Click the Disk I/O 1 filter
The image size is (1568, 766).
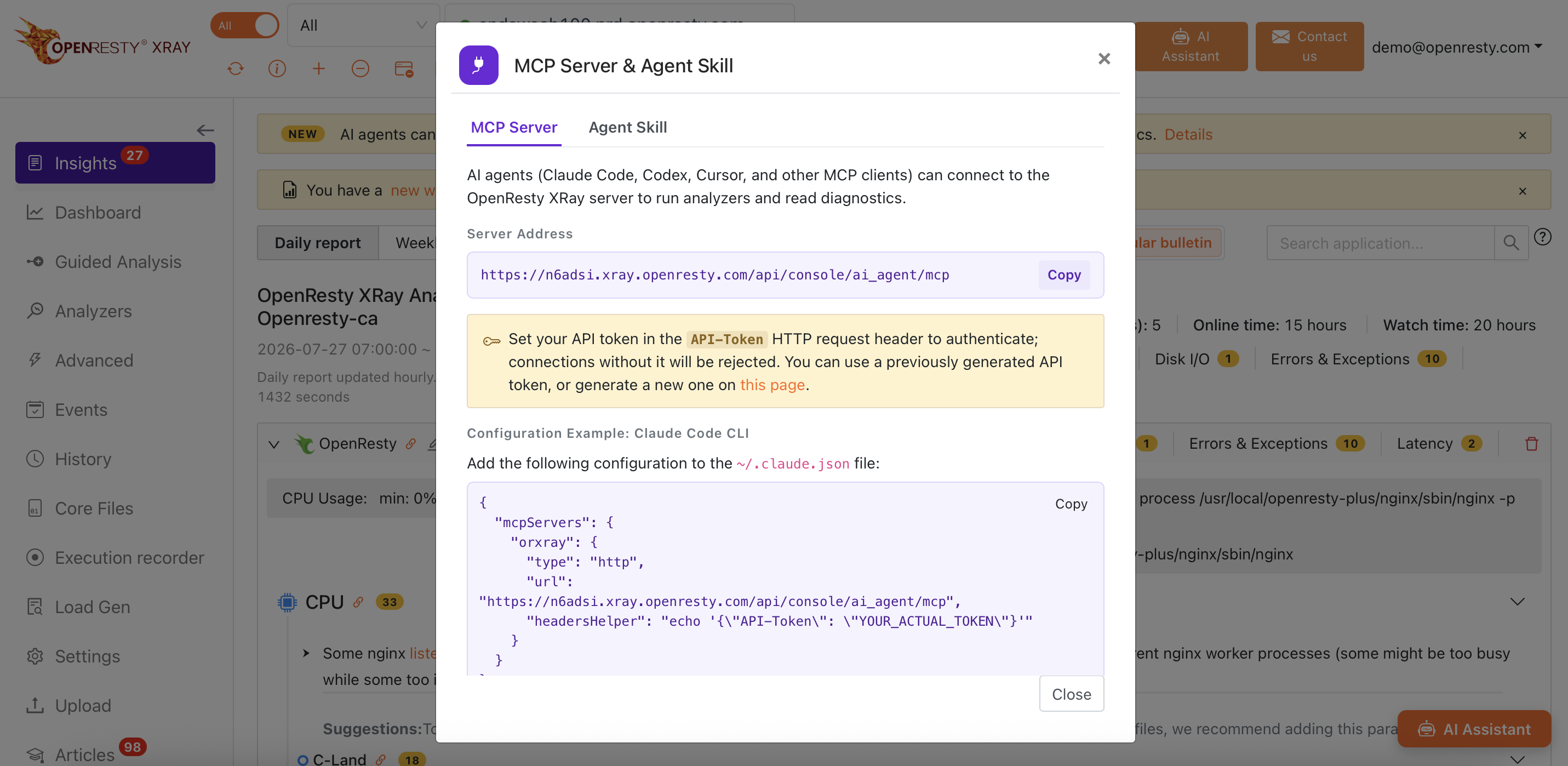(1195, 359)
